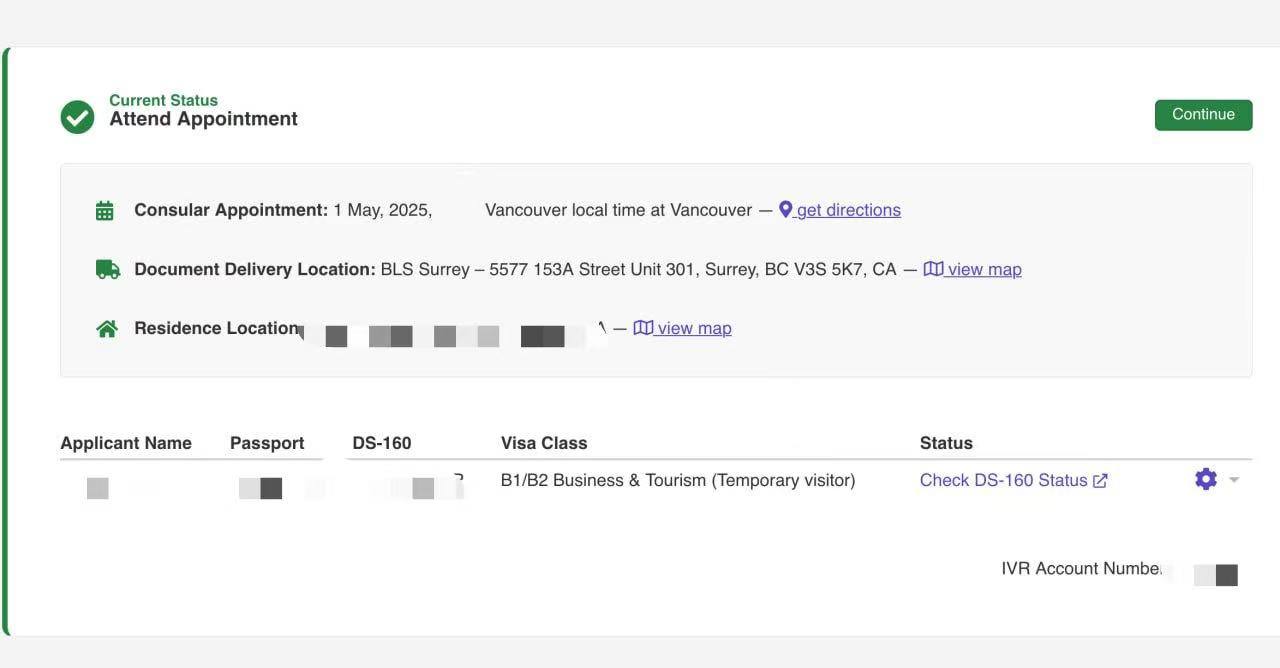The width and height of the screenshot is (1280, 668).
Task: Open view map link for Residence Location
Action: [694, 328]
